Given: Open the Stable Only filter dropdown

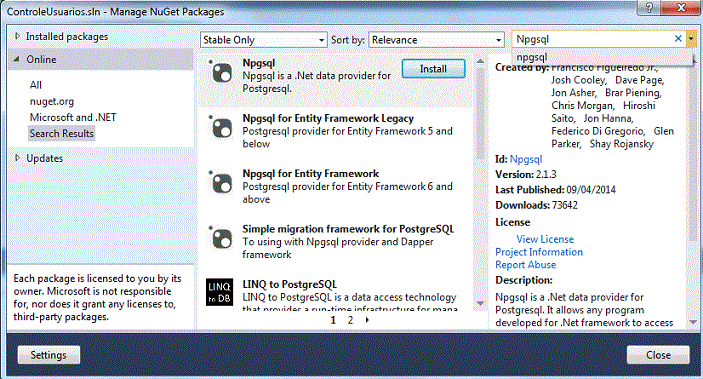Looking at the screenshot, I should click(x=264, y=40).
